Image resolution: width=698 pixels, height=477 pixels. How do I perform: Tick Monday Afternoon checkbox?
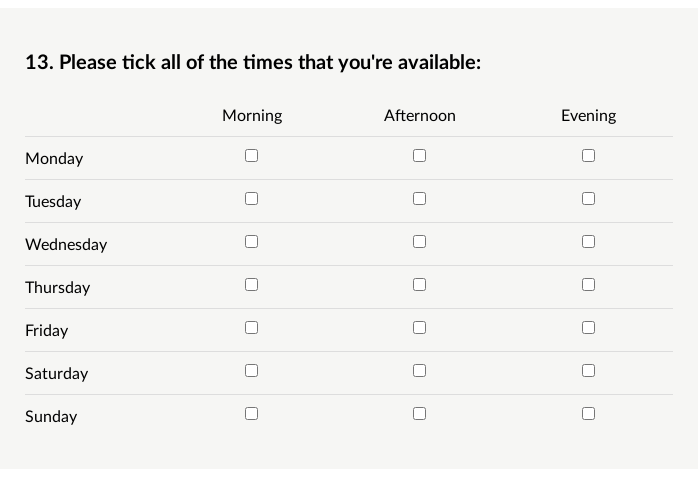[x=419, y=155]
